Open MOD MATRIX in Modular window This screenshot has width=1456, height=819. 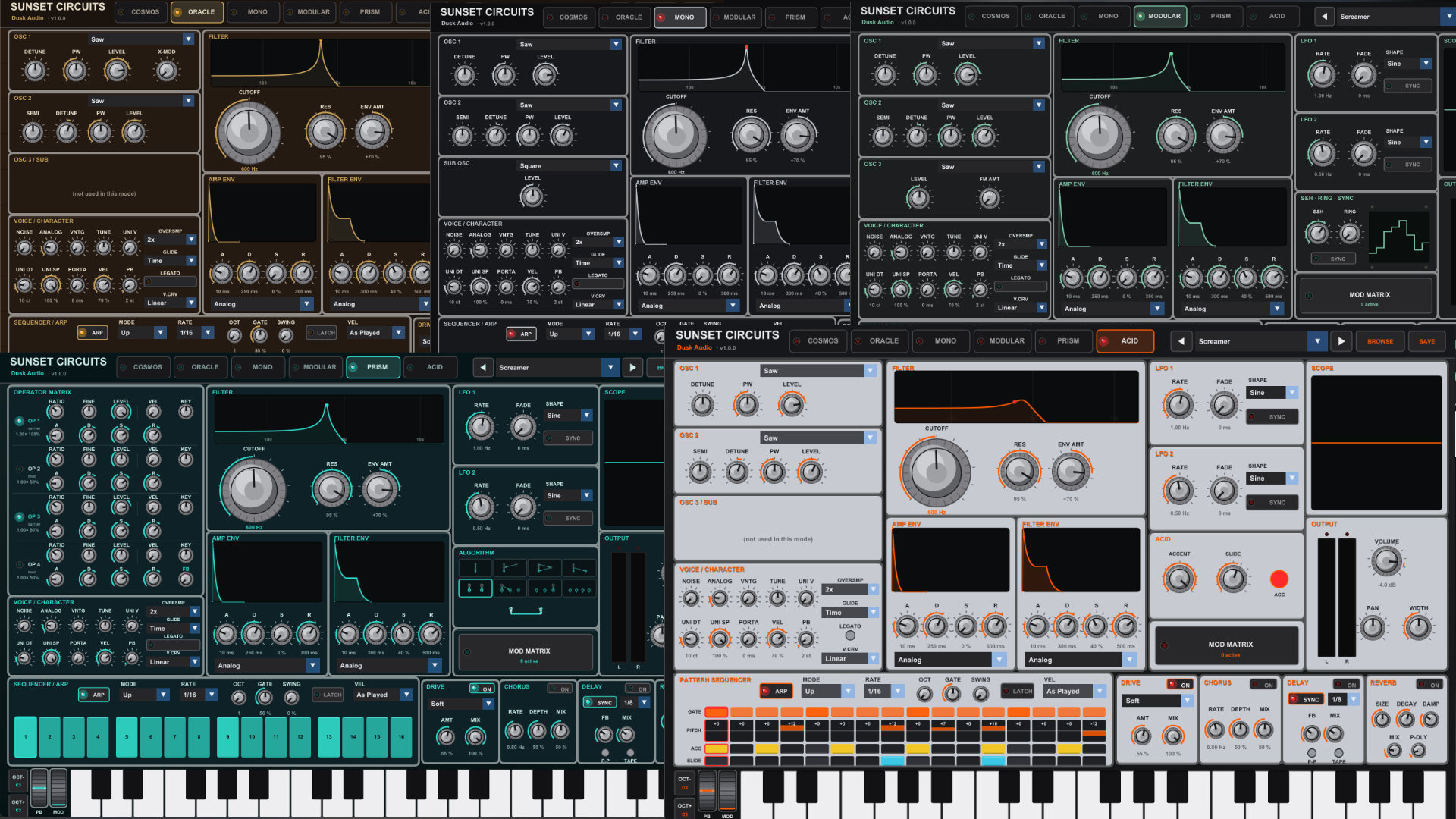coord(1366,297)
